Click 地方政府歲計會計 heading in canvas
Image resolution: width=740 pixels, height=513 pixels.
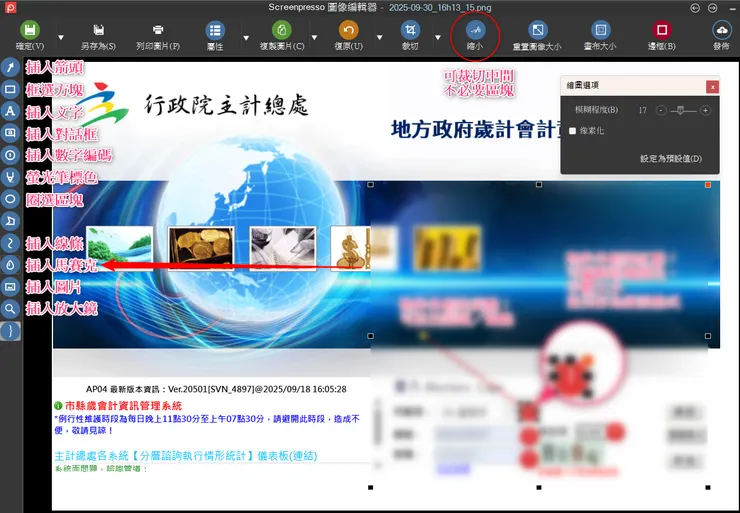tap(477, 129)
